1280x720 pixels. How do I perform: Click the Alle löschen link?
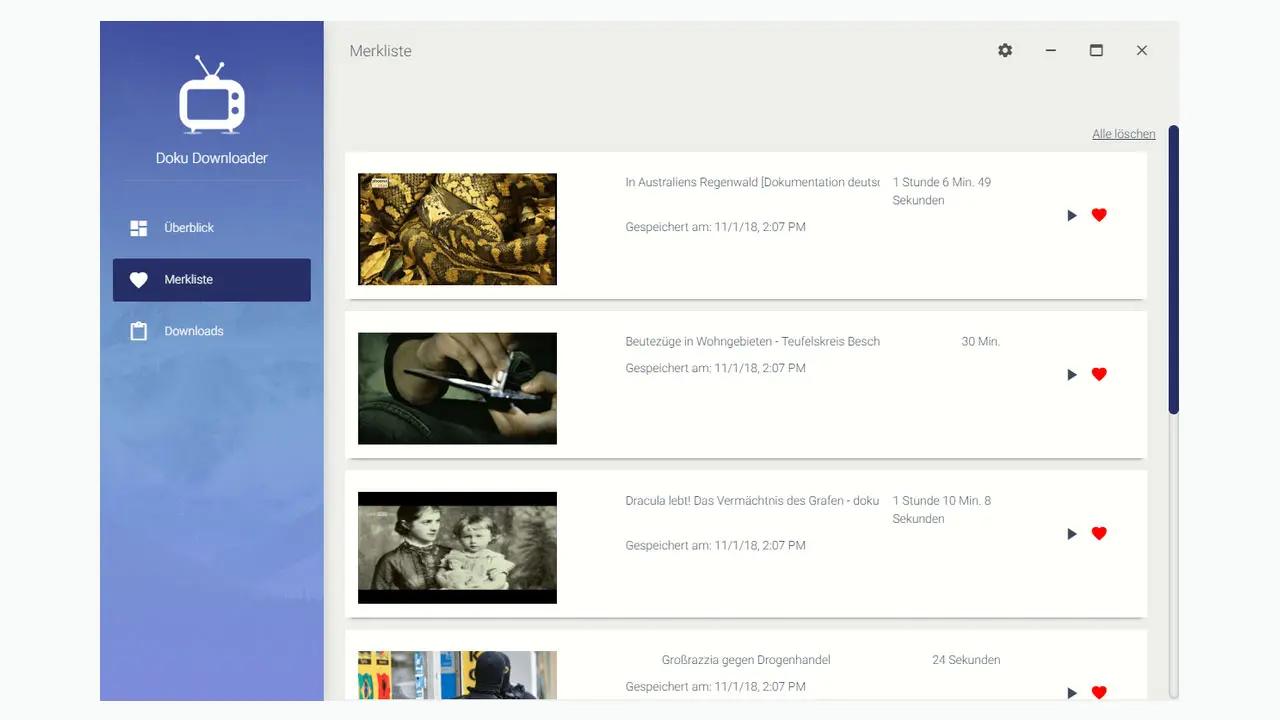1124,134
